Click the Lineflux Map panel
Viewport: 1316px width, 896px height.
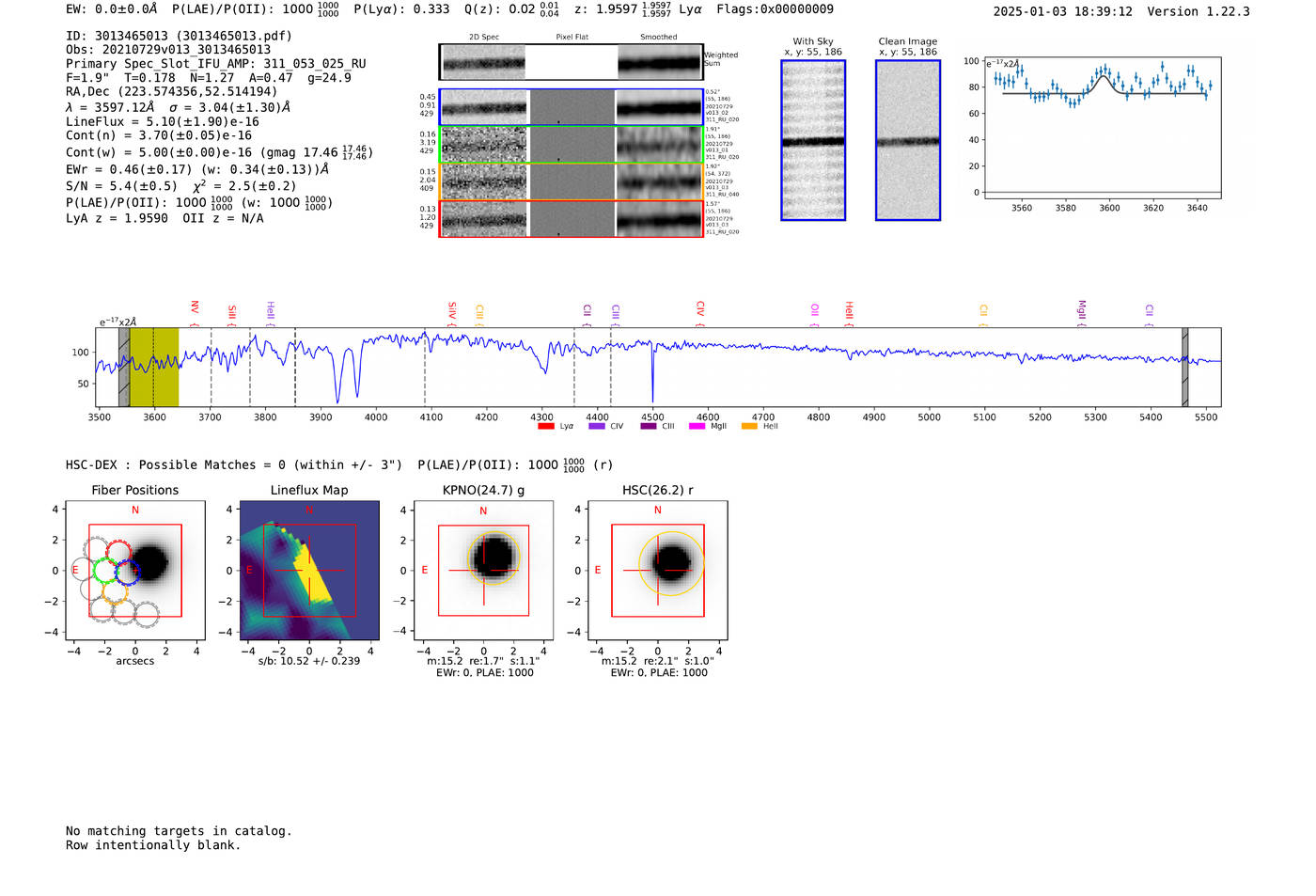click(309, 571)
